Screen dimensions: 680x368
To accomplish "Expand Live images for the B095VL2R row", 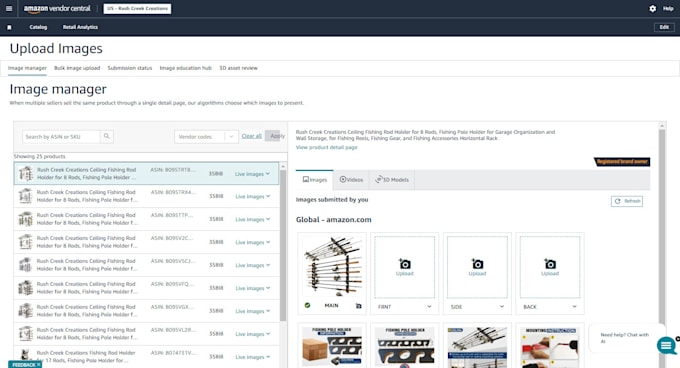I will point(252,334).
